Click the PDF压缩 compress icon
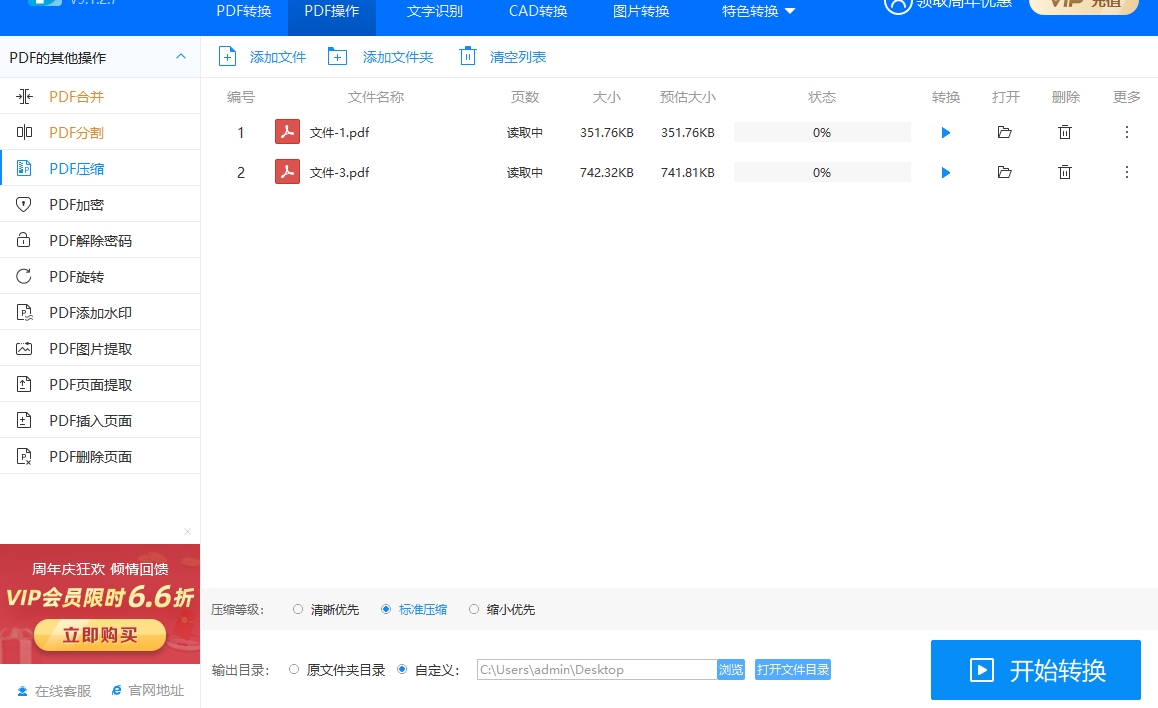This screenshot has width=1158, height=708. [x=24, y=168]
